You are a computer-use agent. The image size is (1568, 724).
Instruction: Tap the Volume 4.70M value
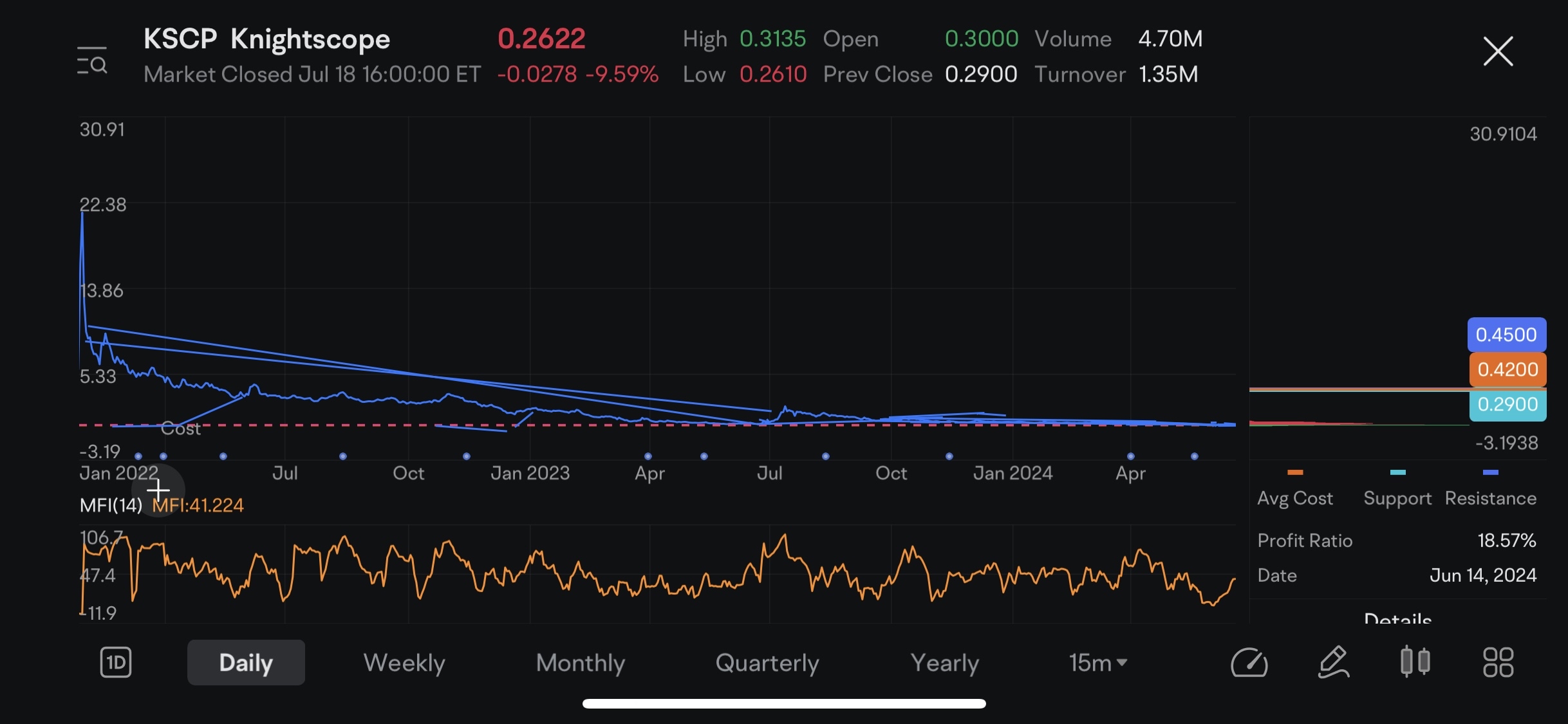click(x=1170, y=39)
